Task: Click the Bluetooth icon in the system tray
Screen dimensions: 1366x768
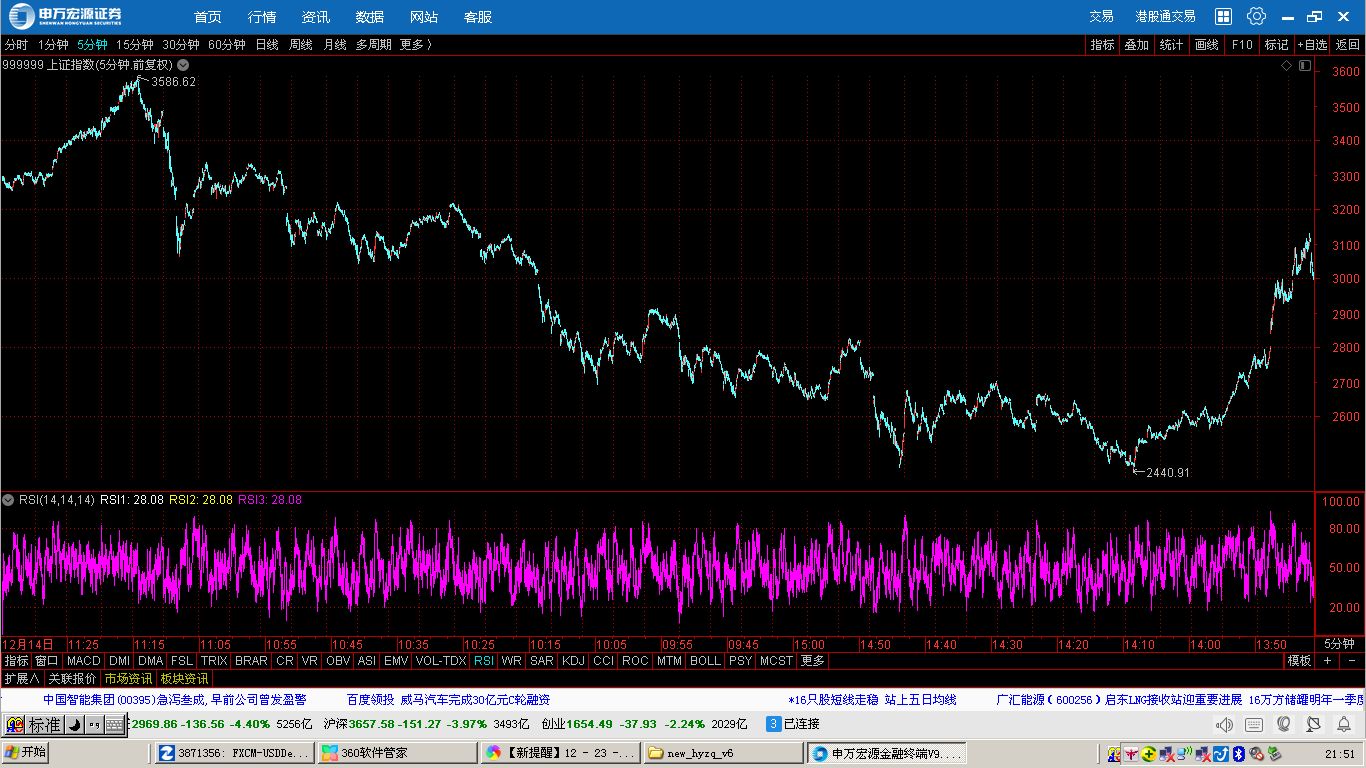Action: pos(1237,753)
